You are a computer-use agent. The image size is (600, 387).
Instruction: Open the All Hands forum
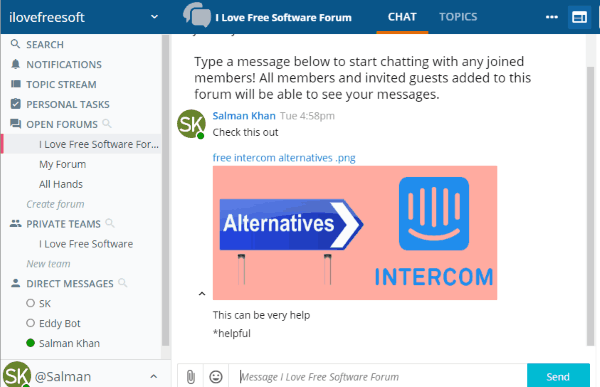[60, 184]
